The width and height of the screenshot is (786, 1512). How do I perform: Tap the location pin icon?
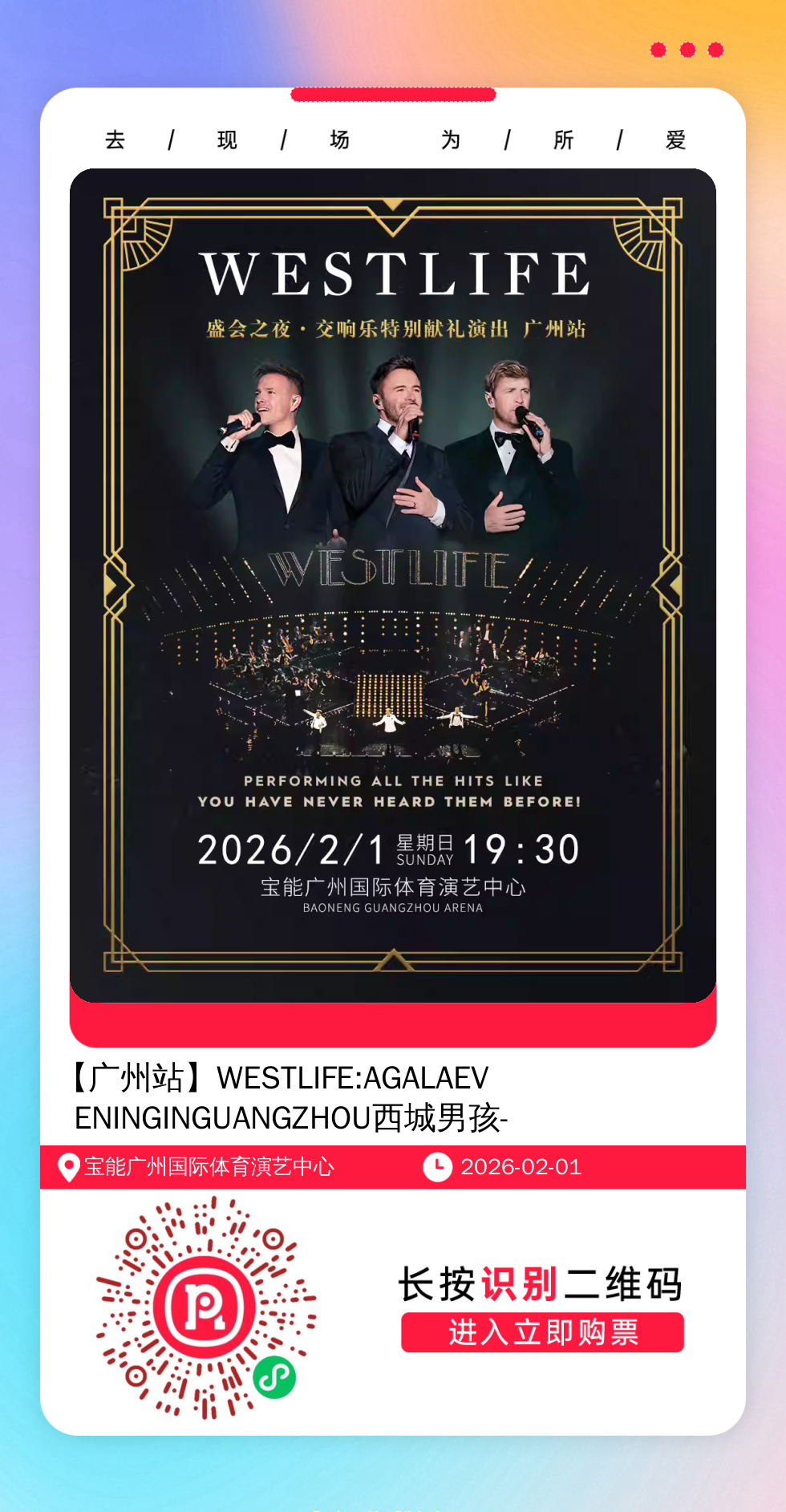coord(68,1167)
